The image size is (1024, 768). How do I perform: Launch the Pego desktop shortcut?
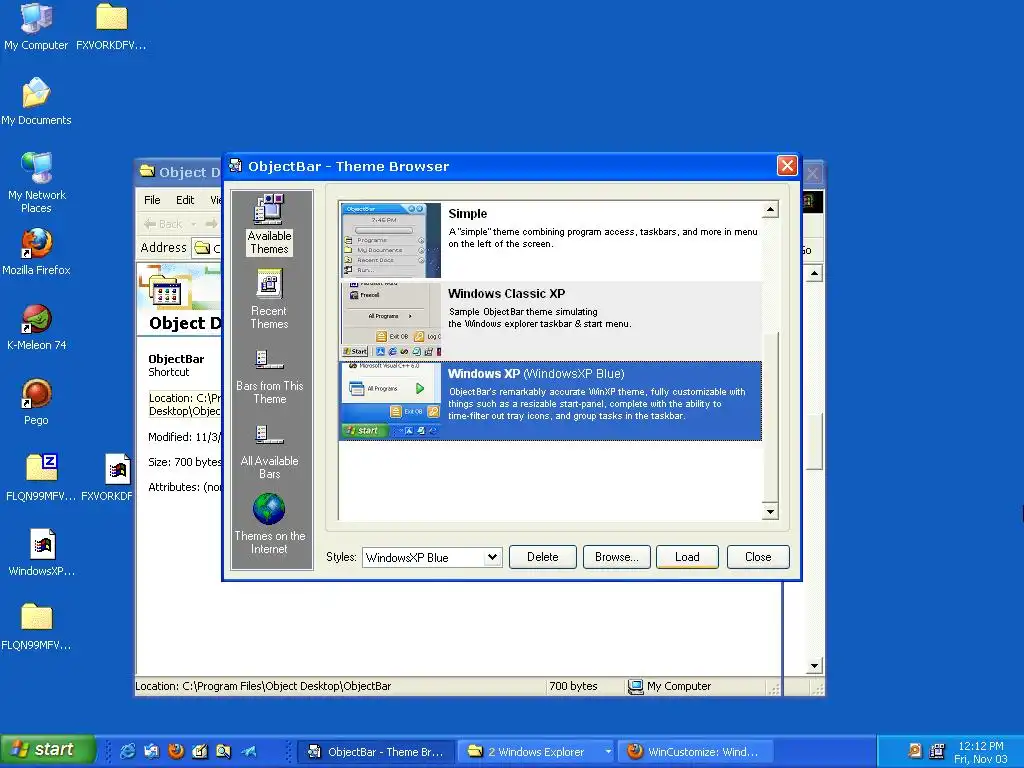[36, 402]
